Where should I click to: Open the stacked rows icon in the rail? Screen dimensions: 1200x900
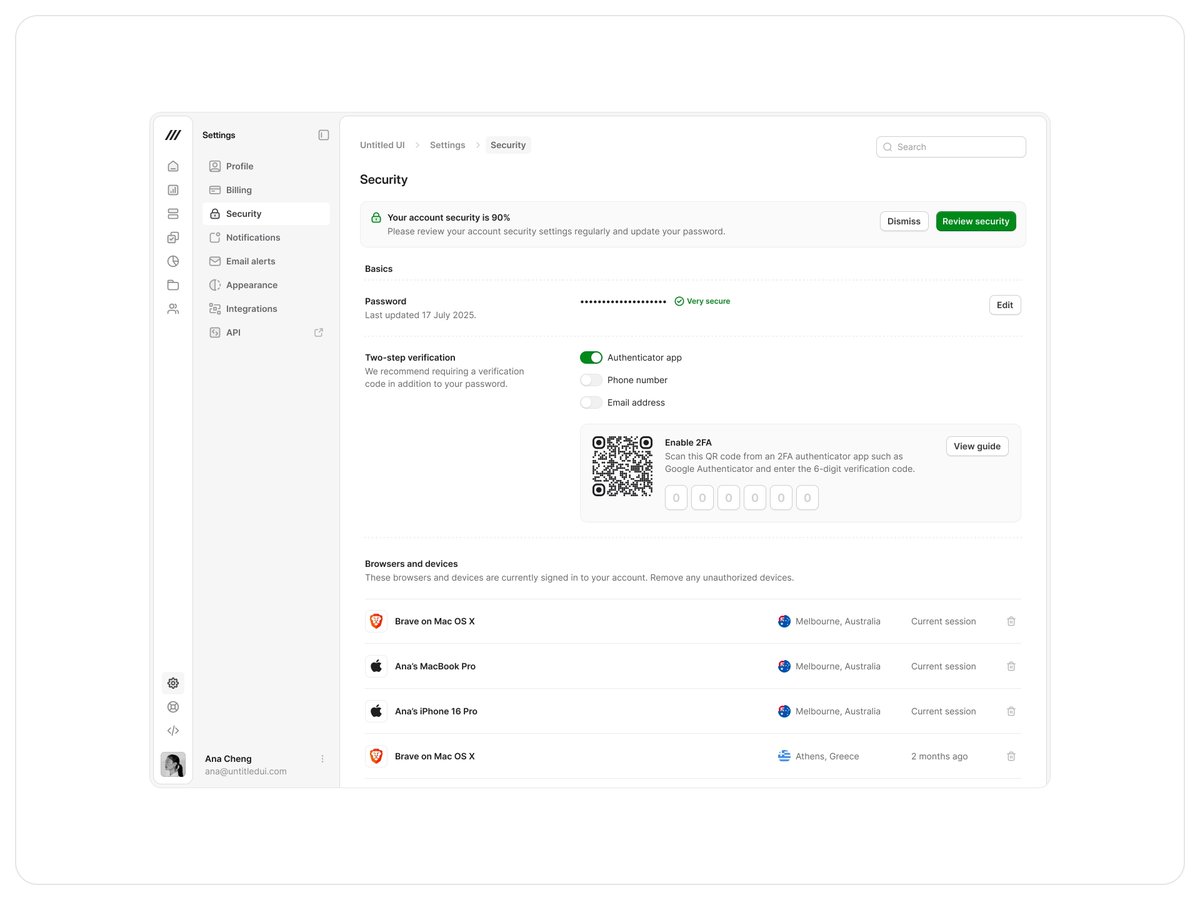pos(173,214)
